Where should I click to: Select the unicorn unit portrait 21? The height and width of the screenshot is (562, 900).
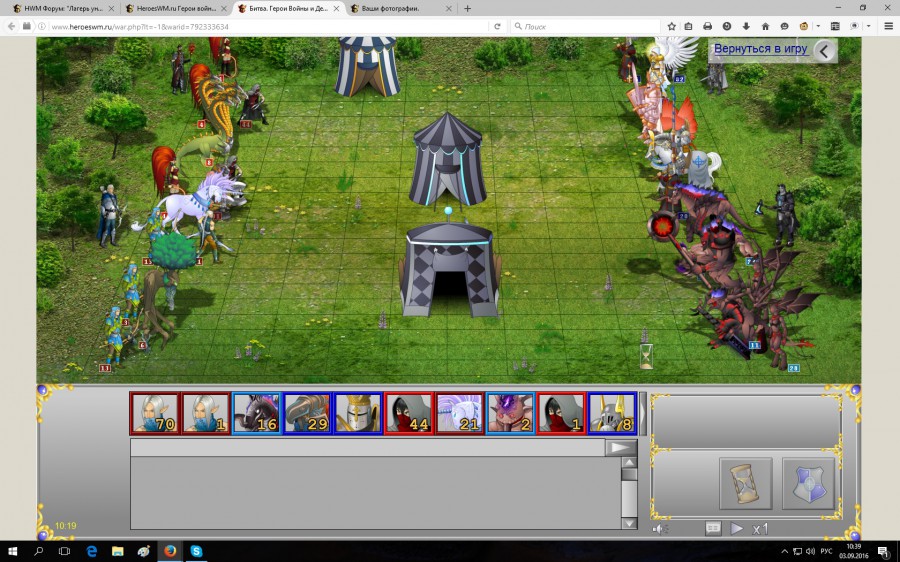pyautogui.click(x=460, y=413)
